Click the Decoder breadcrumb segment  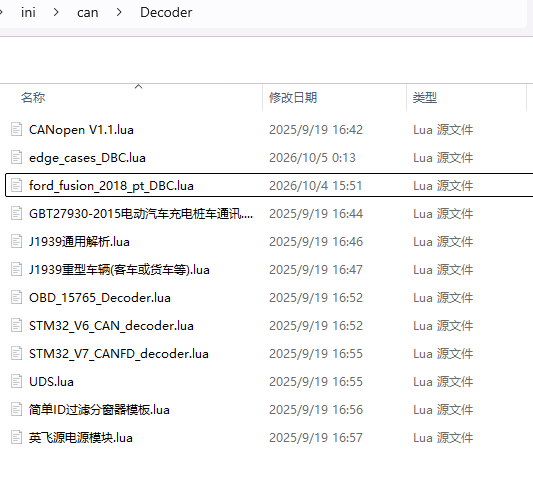tap(166, 13)
